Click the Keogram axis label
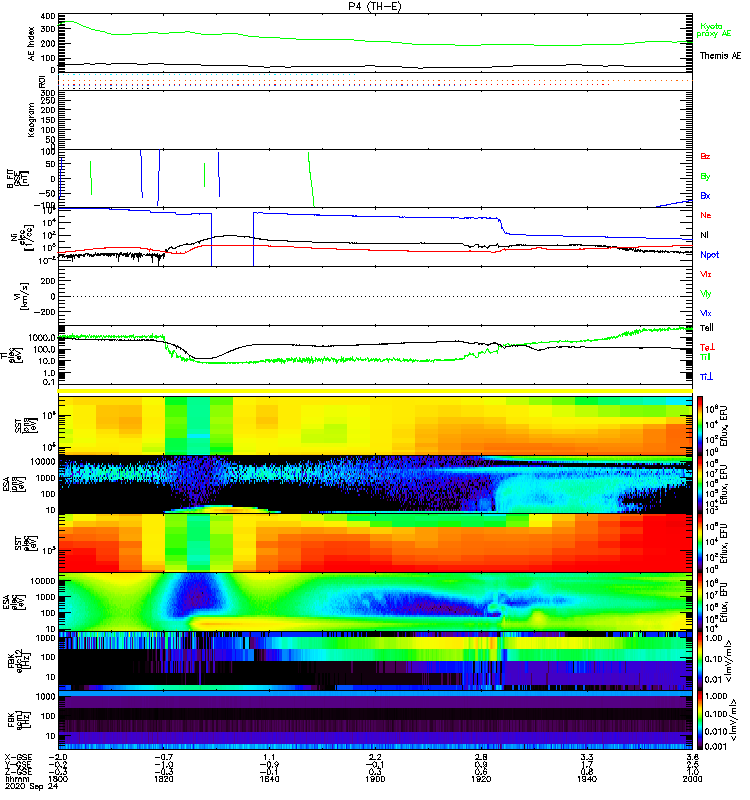The height and width of the screenshot is (800, 750). (x=31, y=120)
